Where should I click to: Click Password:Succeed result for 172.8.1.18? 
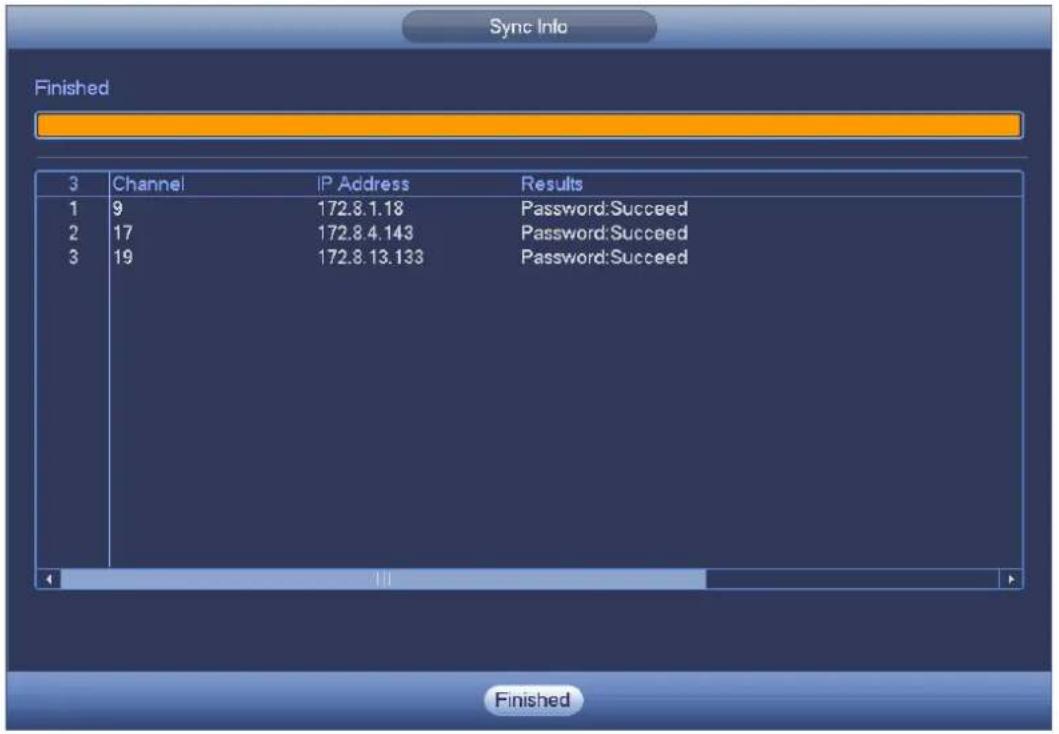tap(604, 208)
